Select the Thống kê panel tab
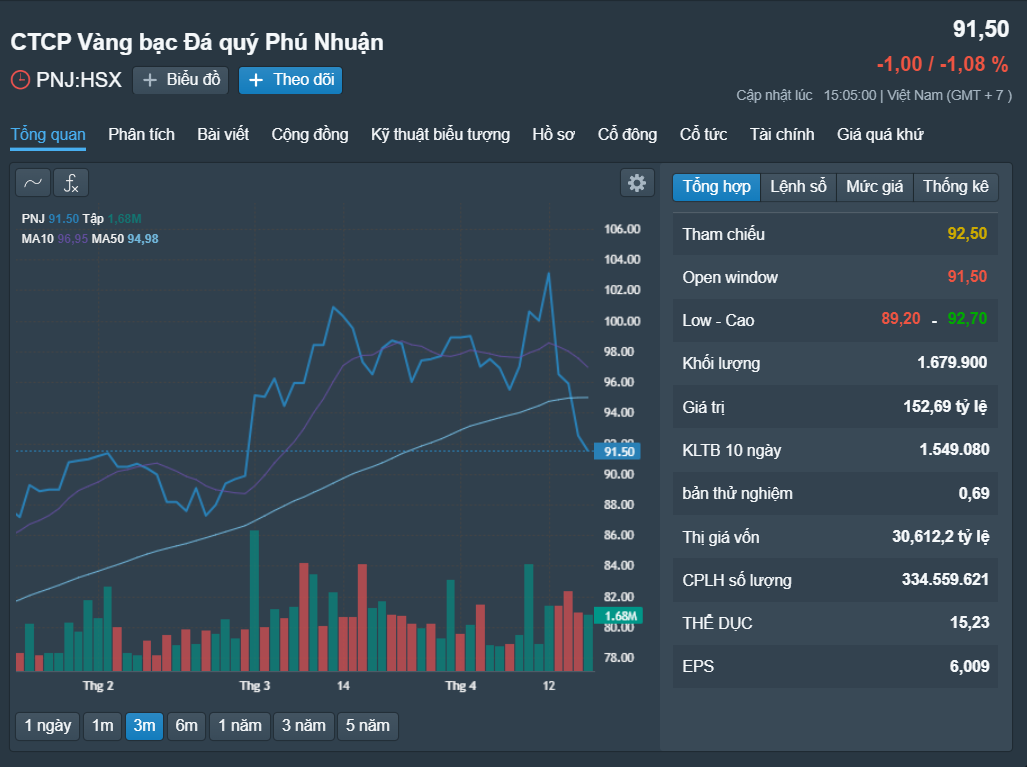Screen dimensions: 1027x767 coord(956,187)
